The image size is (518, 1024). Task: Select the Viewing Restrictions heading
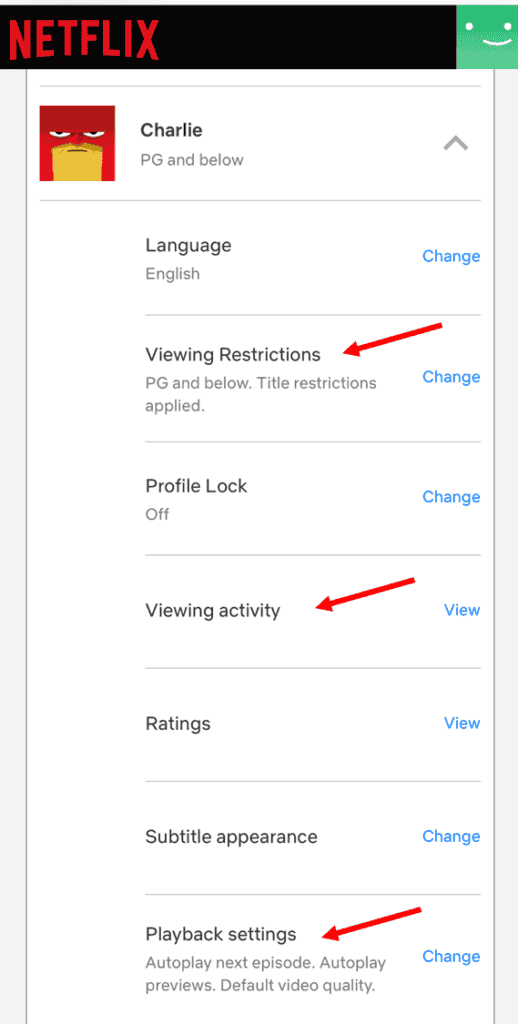point(233,355)
